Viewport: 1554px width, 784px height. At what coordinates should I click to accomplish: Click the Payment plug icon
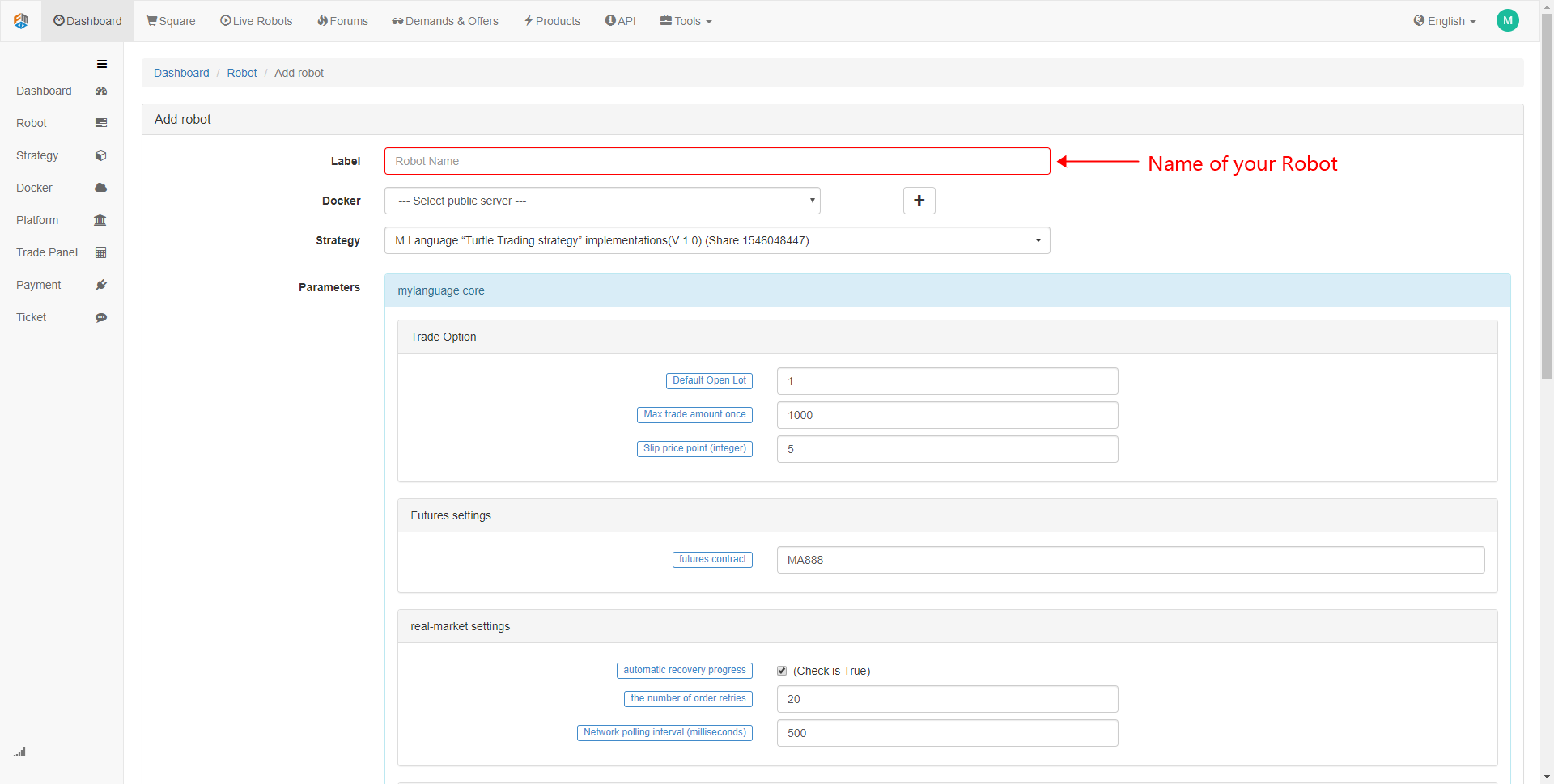click(101, 285)
